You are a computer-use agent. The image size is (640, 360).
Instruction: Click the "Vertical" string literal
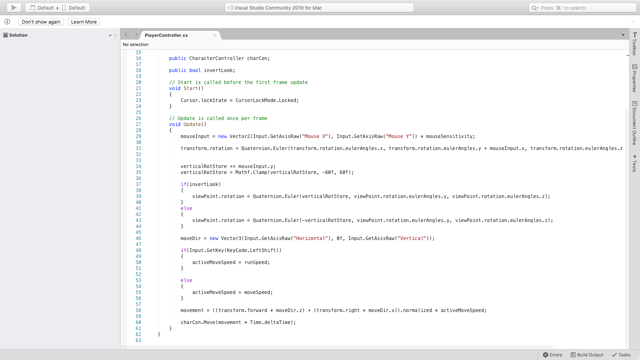point(412,238)
